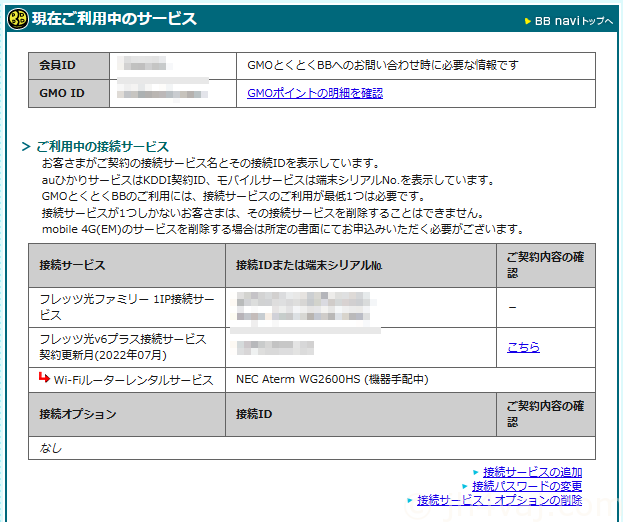Click the arrow icon beside 接続サービス・オプションの削除
Viewport: 623px width, 522px height.
pos(409,500)
